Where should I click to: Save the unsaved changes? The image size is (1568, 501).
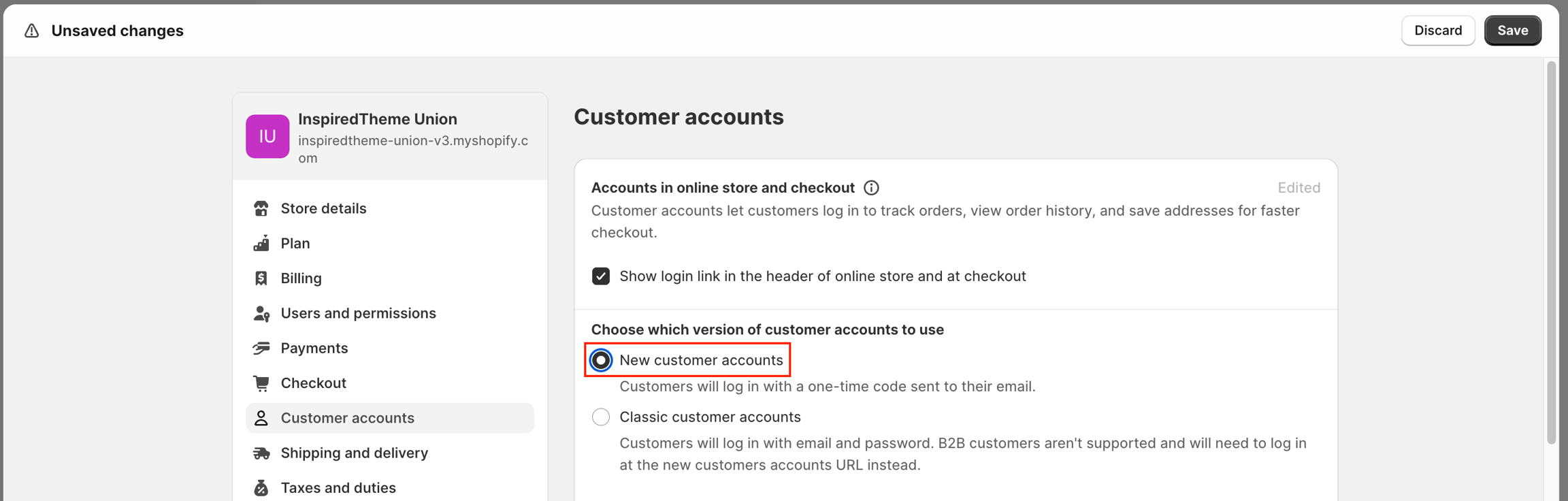1512,31
